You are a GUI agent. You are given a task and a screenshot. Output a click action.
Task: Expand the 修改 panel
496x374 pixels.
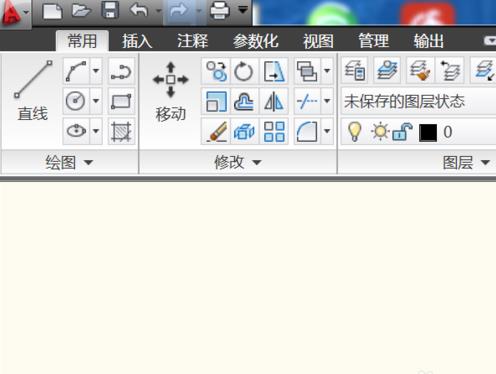[x=238, y=163]
